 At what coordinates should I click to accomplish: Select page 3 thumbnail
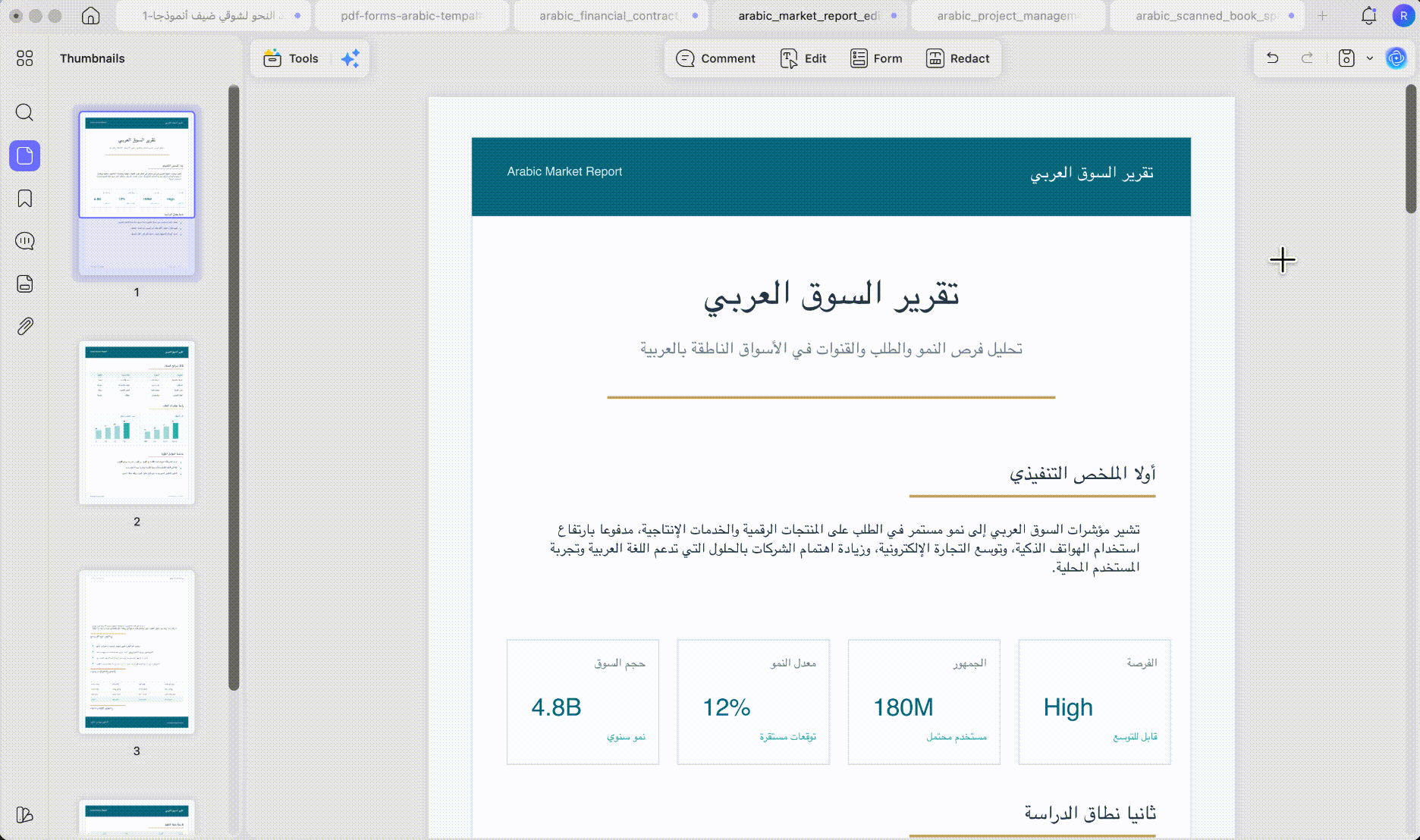coord(137,652)
